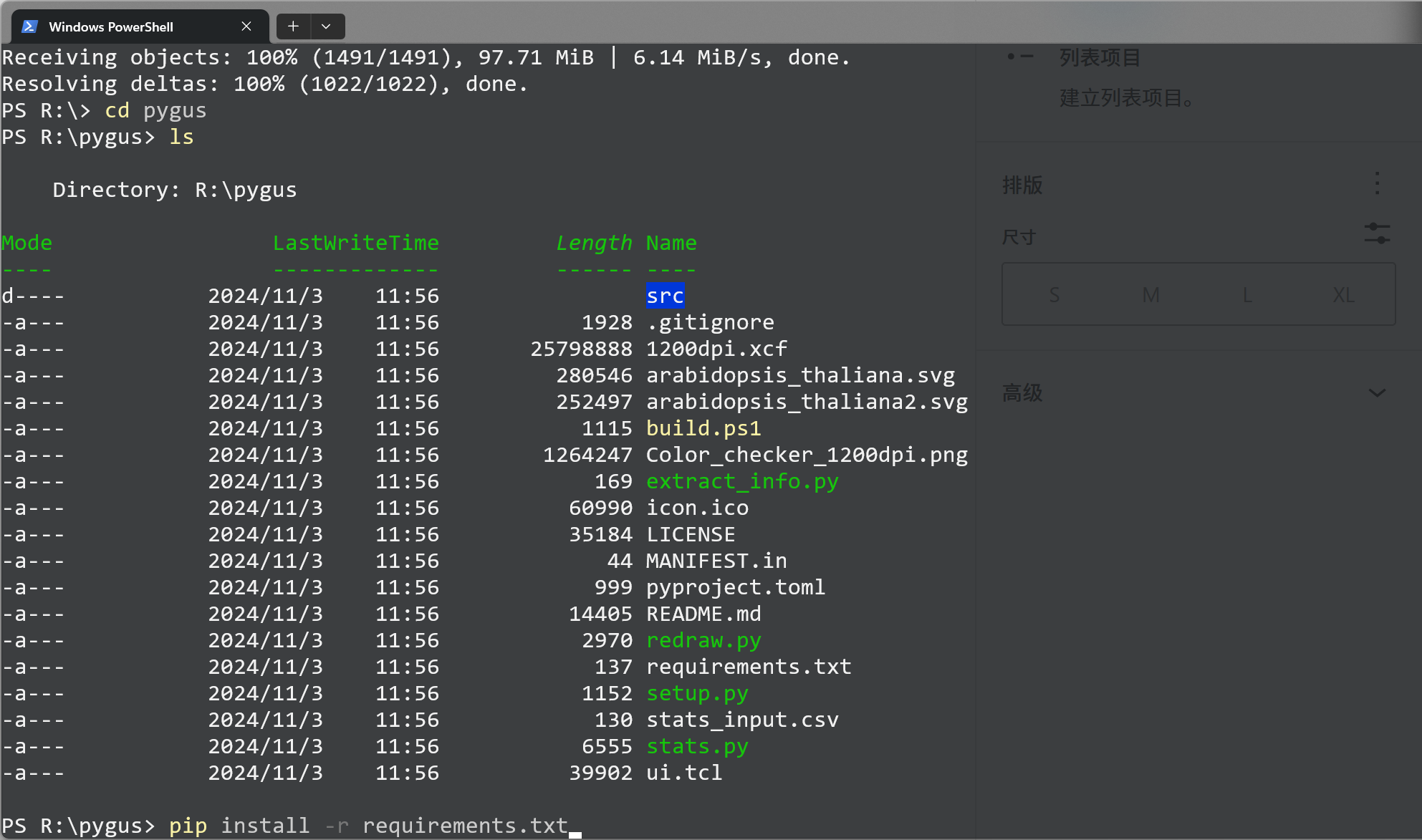The height and width of the screenshot is (840, 1422).
Task: Choose size L in the background panel
Action: pos(1247,295)
